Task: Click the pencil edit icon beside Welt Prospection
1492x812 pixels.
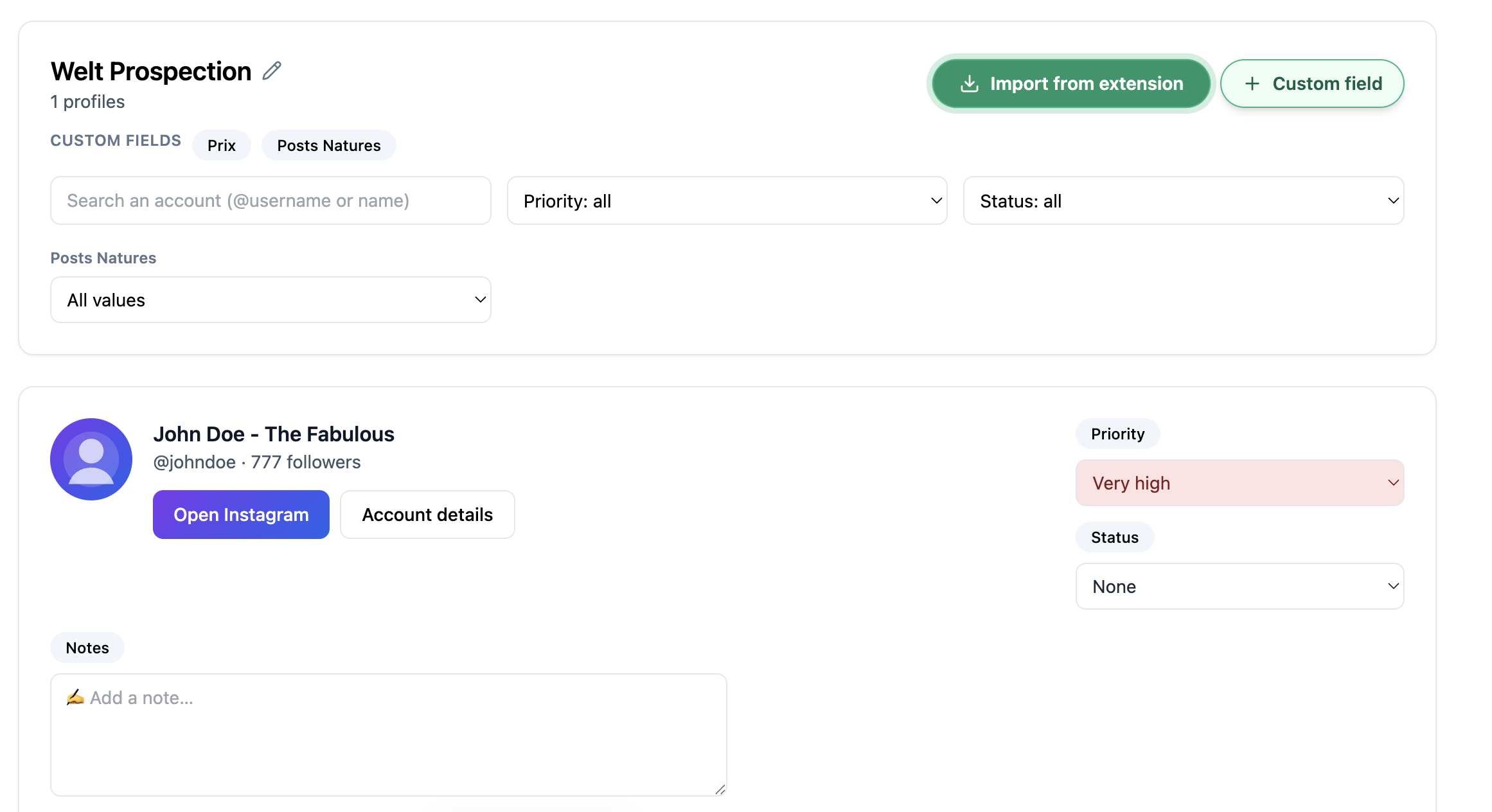Action: click(272, 71)
